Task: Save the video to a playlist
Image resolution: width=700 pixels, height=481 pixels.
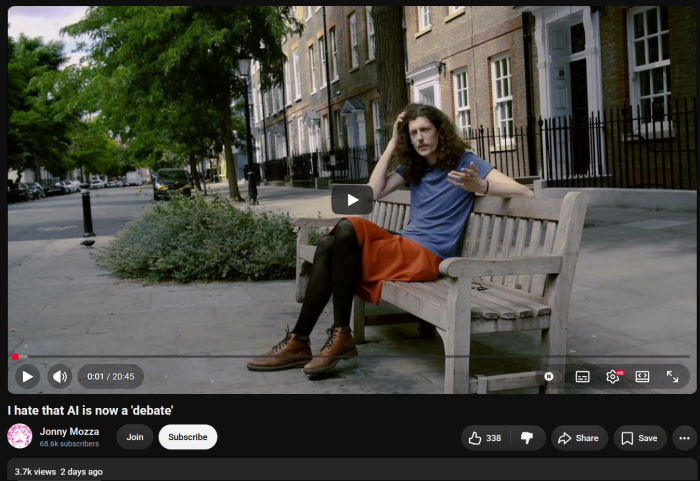Action: click(x=640, y=438)
